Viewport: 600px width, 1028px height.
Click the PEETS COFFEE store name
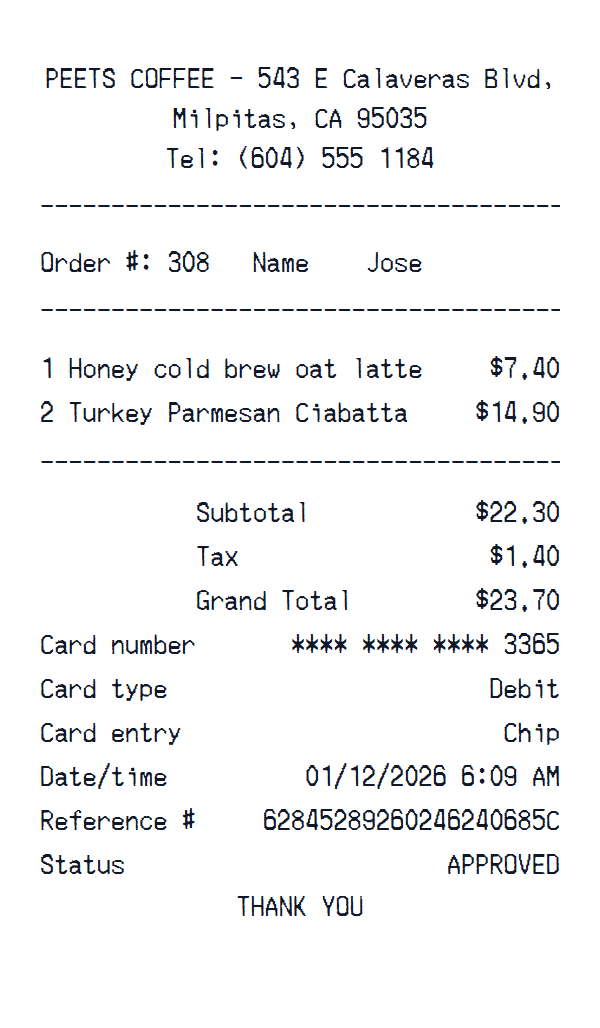(130, 79)
